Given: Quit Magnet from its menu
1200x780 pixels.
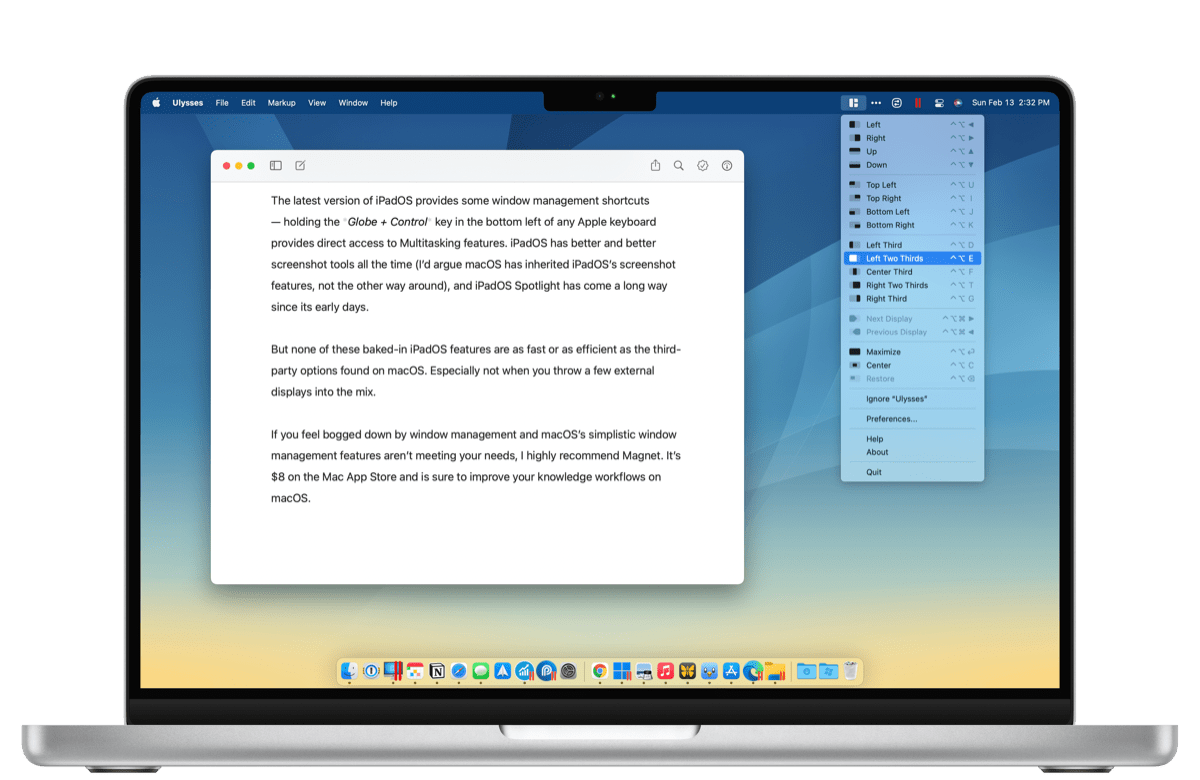Looking at the screenshot, I should (912, 472).
